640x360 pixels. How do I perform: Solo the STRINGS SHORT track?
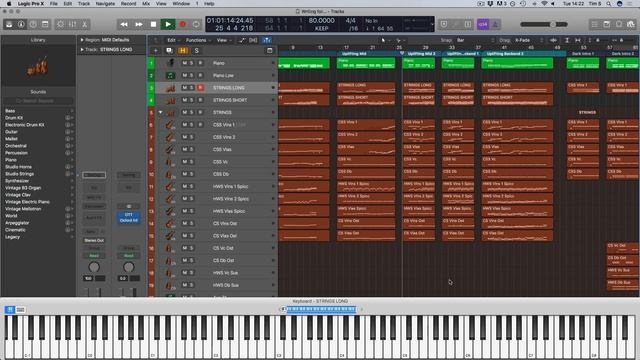coord(191,100)
